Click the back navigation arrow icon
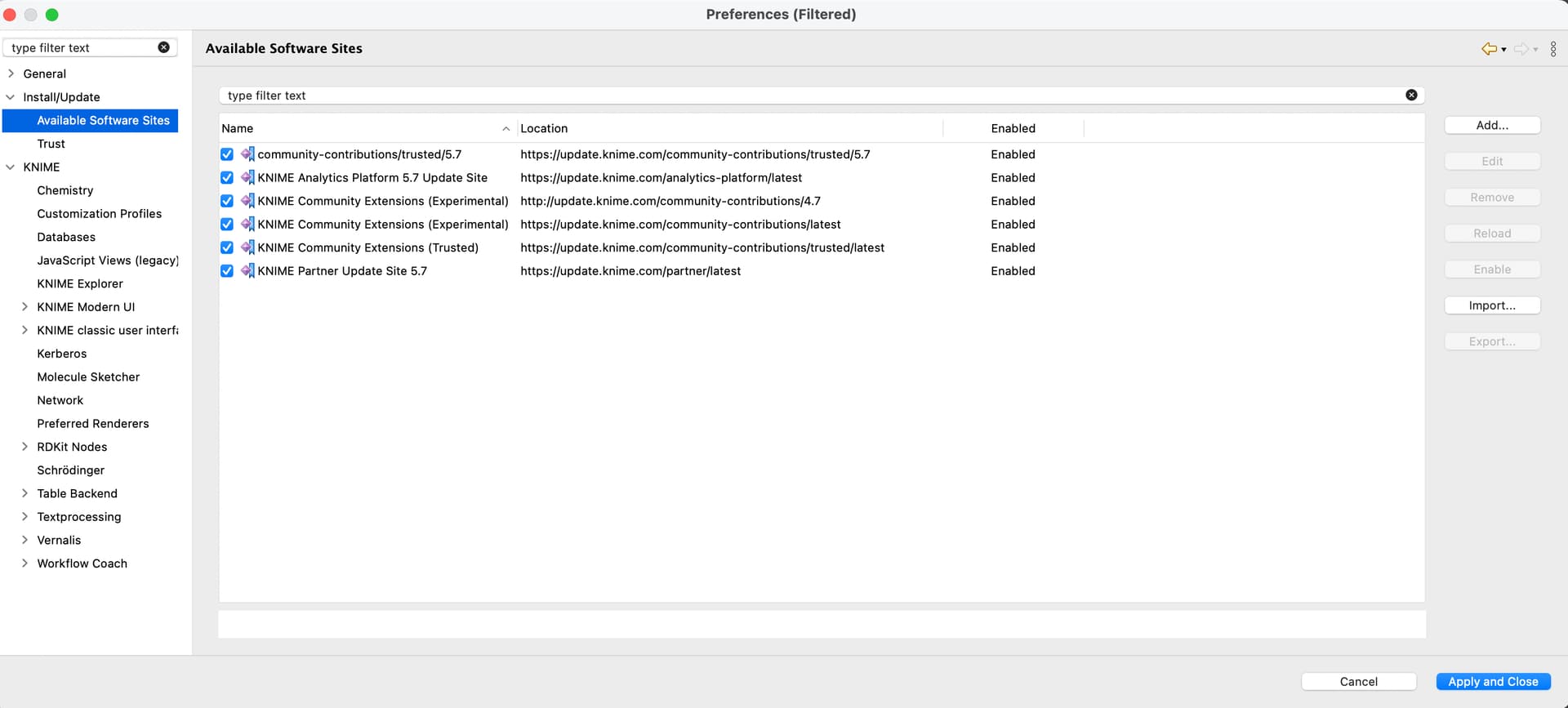 (x=1489, y=49)
